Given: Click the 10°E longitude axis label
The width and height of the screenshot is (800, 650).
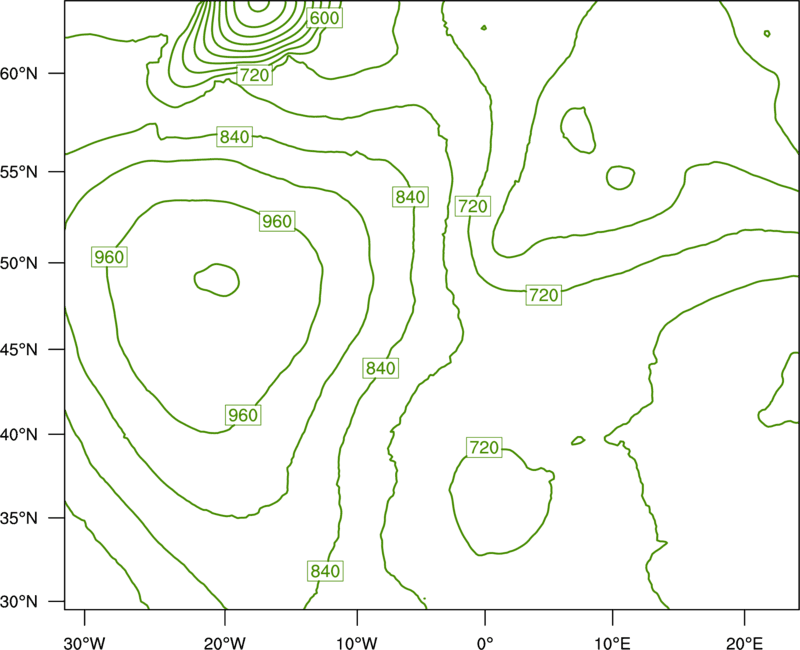Looking at the screenshot, I should 612,643.
